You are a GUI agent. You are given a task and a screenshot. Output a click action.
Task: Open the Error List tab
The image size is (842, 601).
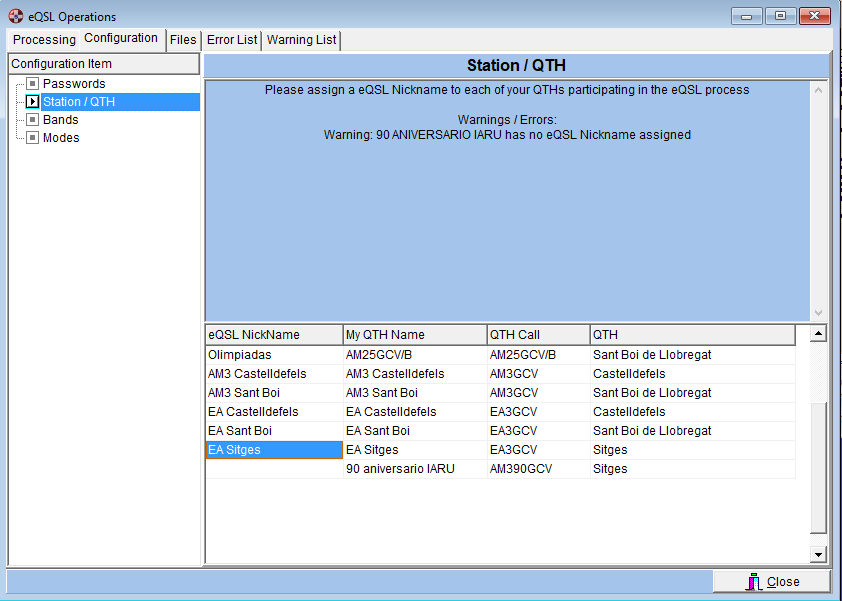point(232,40)
